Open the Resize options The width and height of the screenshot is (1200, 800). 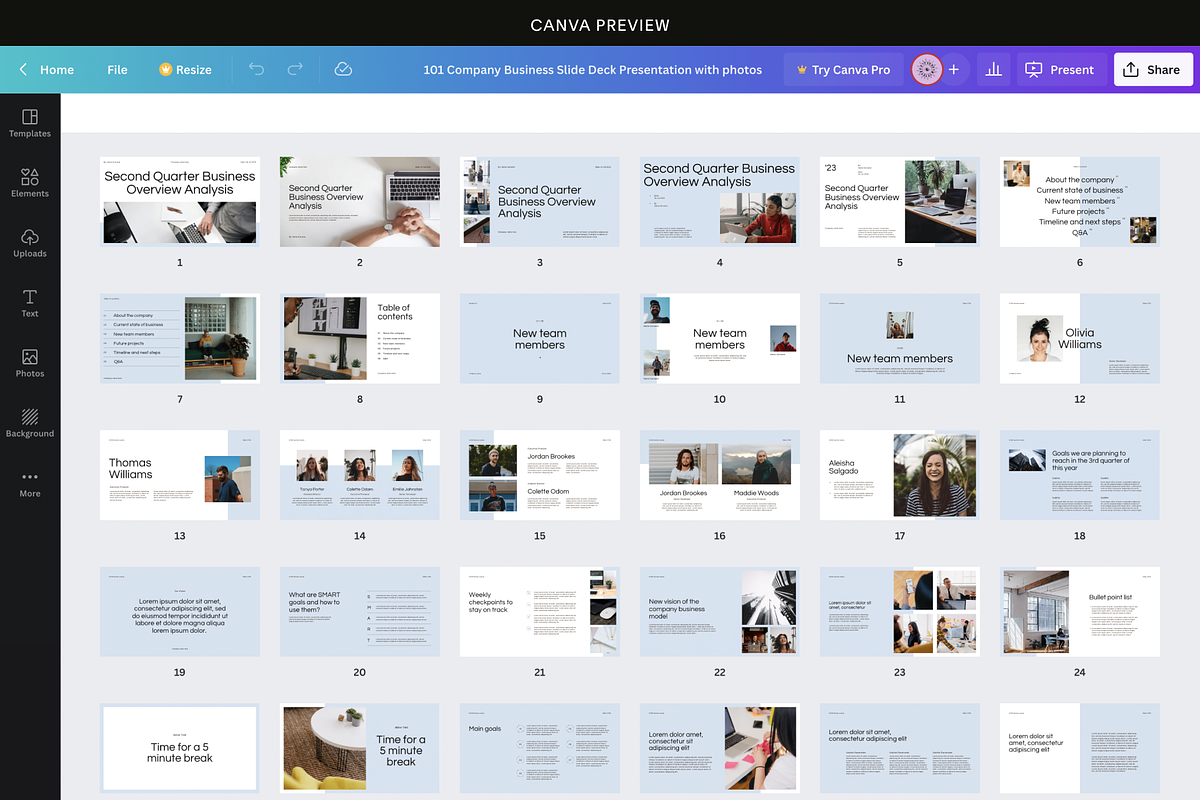tap(185, 69)
